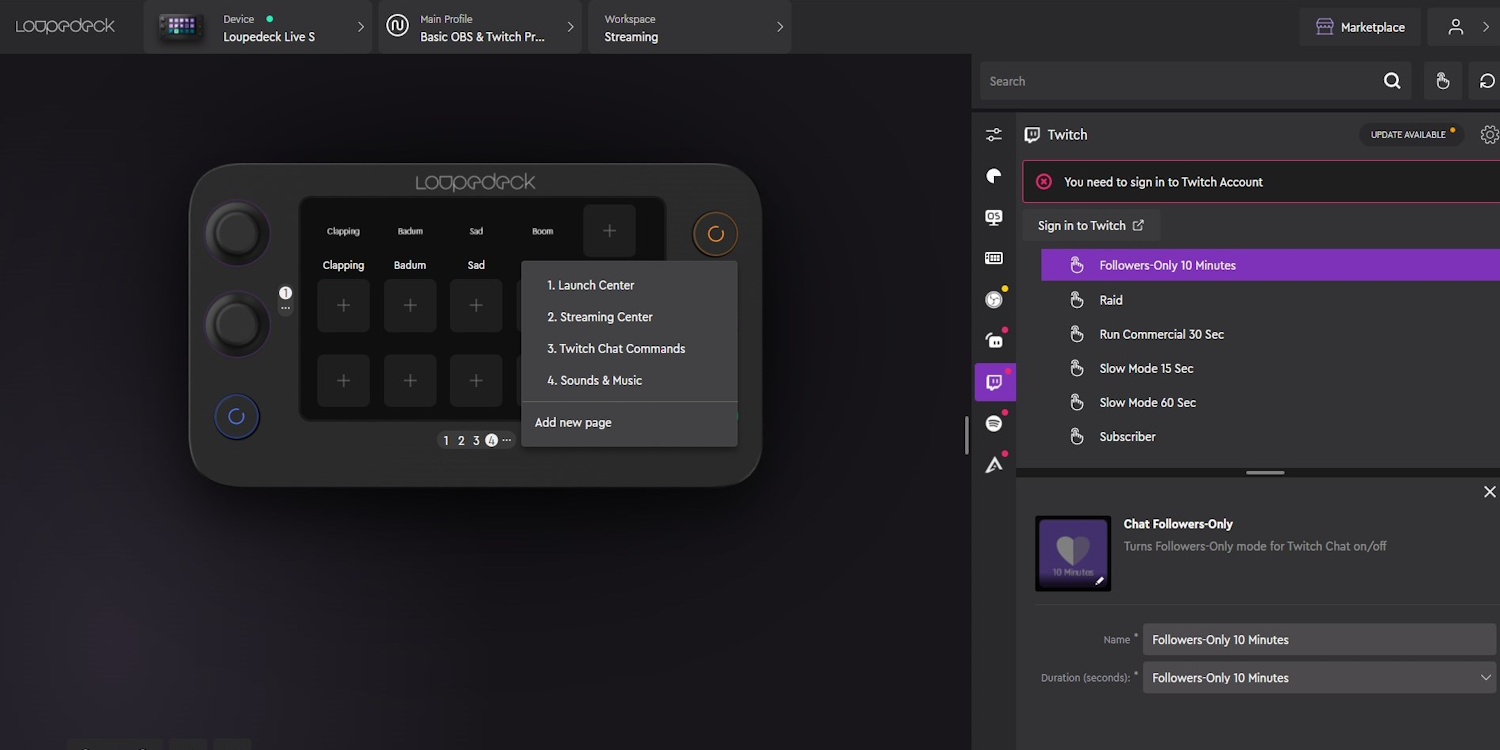
Task: Click the empty plus slot under Clapping label
Action: coord(343,305)
